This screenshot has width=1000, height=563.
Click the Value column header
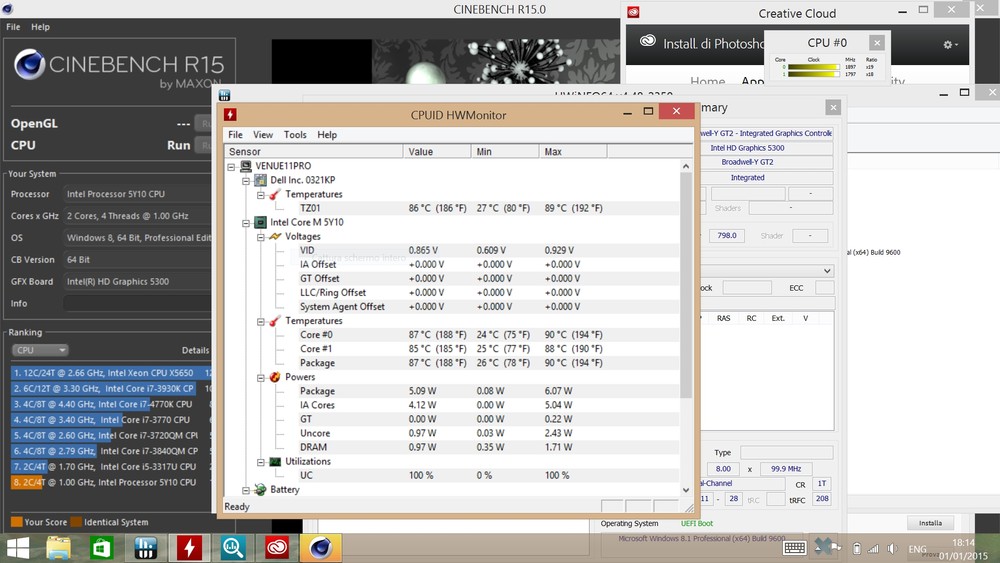[437, 152]
